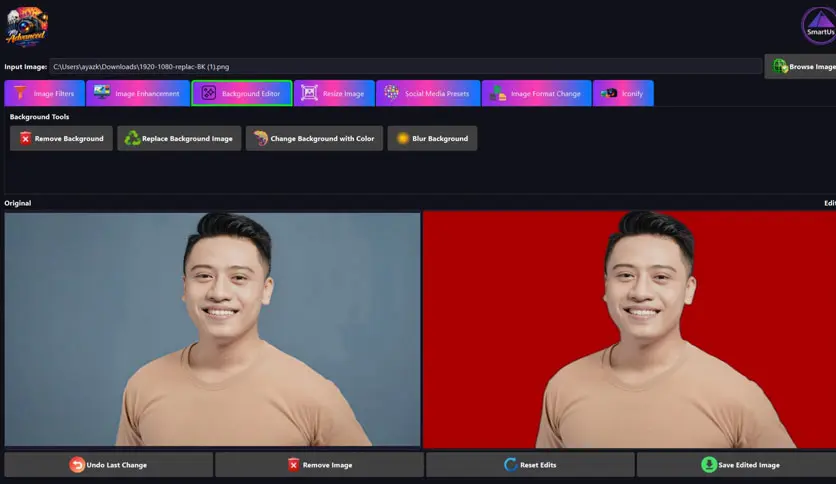The width and height of the screenshot is (836, 484).
Task: Click the Input Image label
Action: point(26,67)
